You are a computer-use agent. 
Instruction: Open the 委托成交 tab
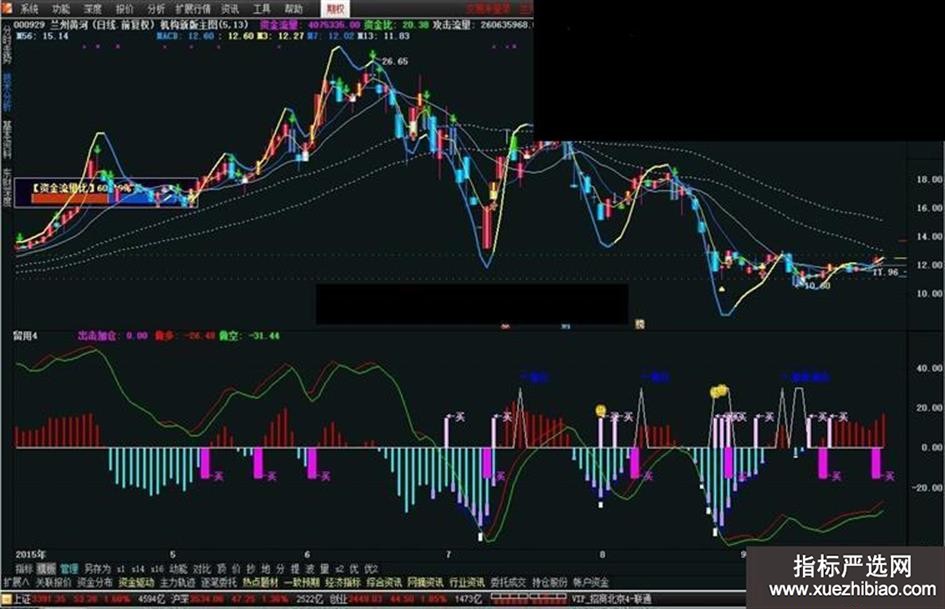click(x=508, y=582)
